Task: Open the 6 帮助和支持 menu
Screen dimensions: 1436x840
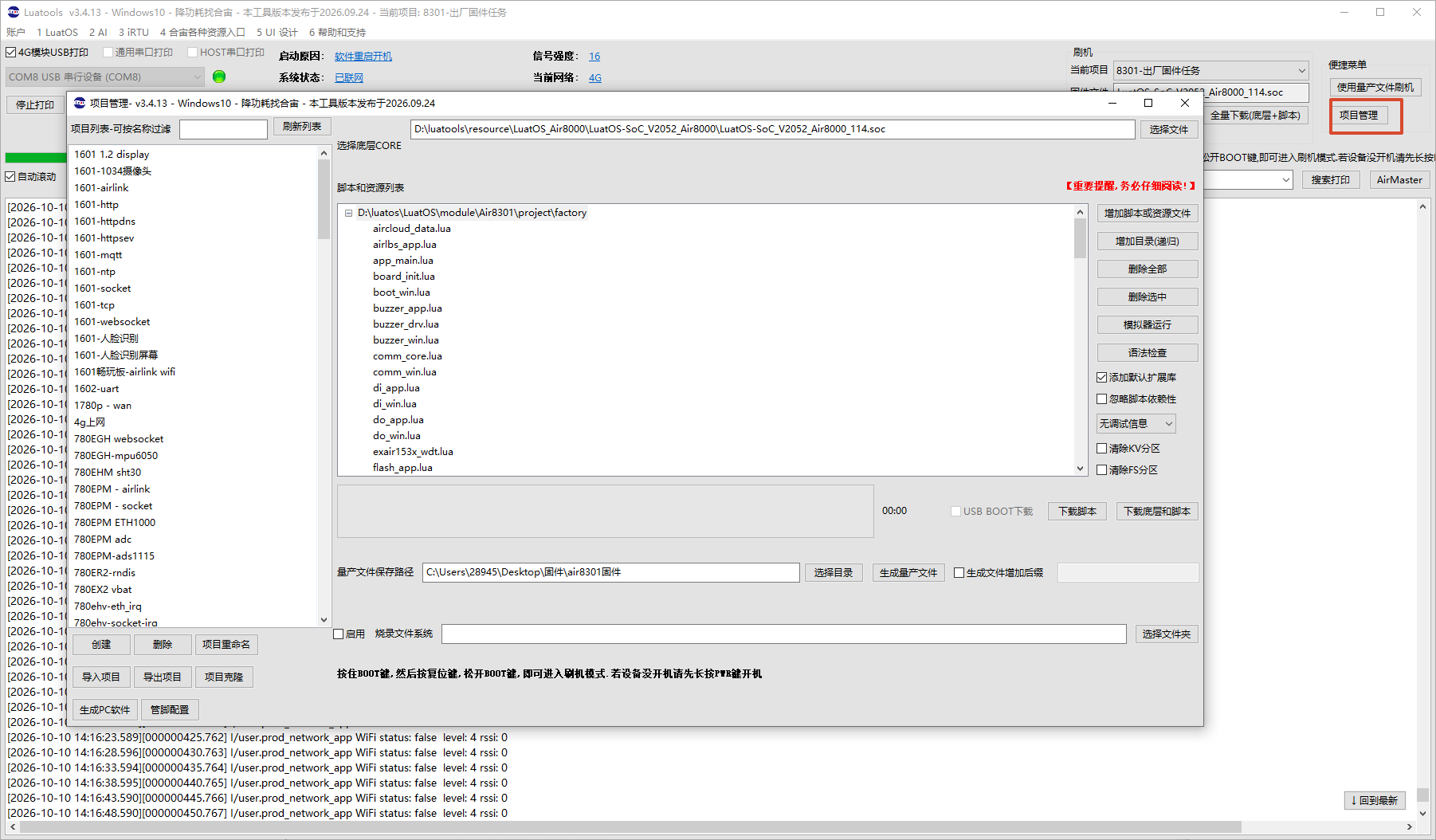Action: 337,33
